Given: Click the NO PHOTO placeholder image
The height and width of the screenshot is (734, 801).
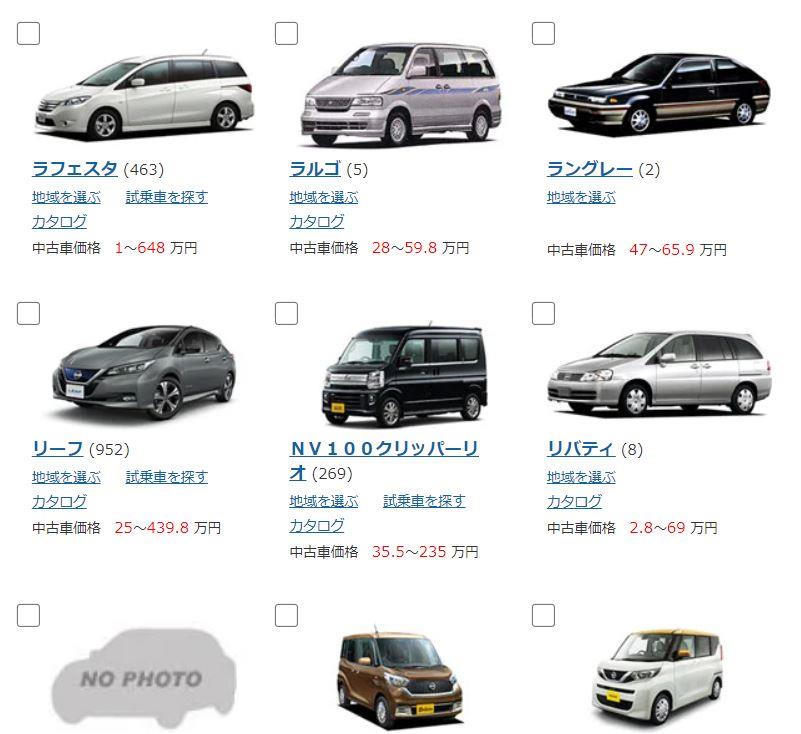Looking at the screenshot, I should pyautogui.click(x=144, y=678).
